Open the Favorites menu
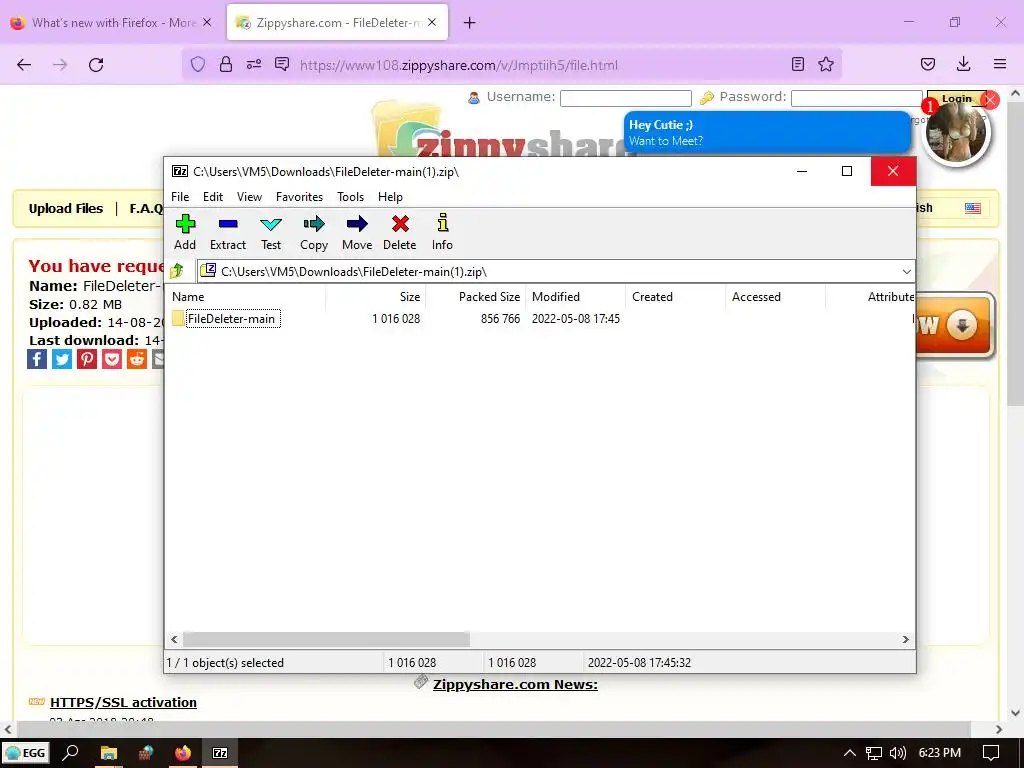Screen dimensions: 1024x768 (299, 197)
